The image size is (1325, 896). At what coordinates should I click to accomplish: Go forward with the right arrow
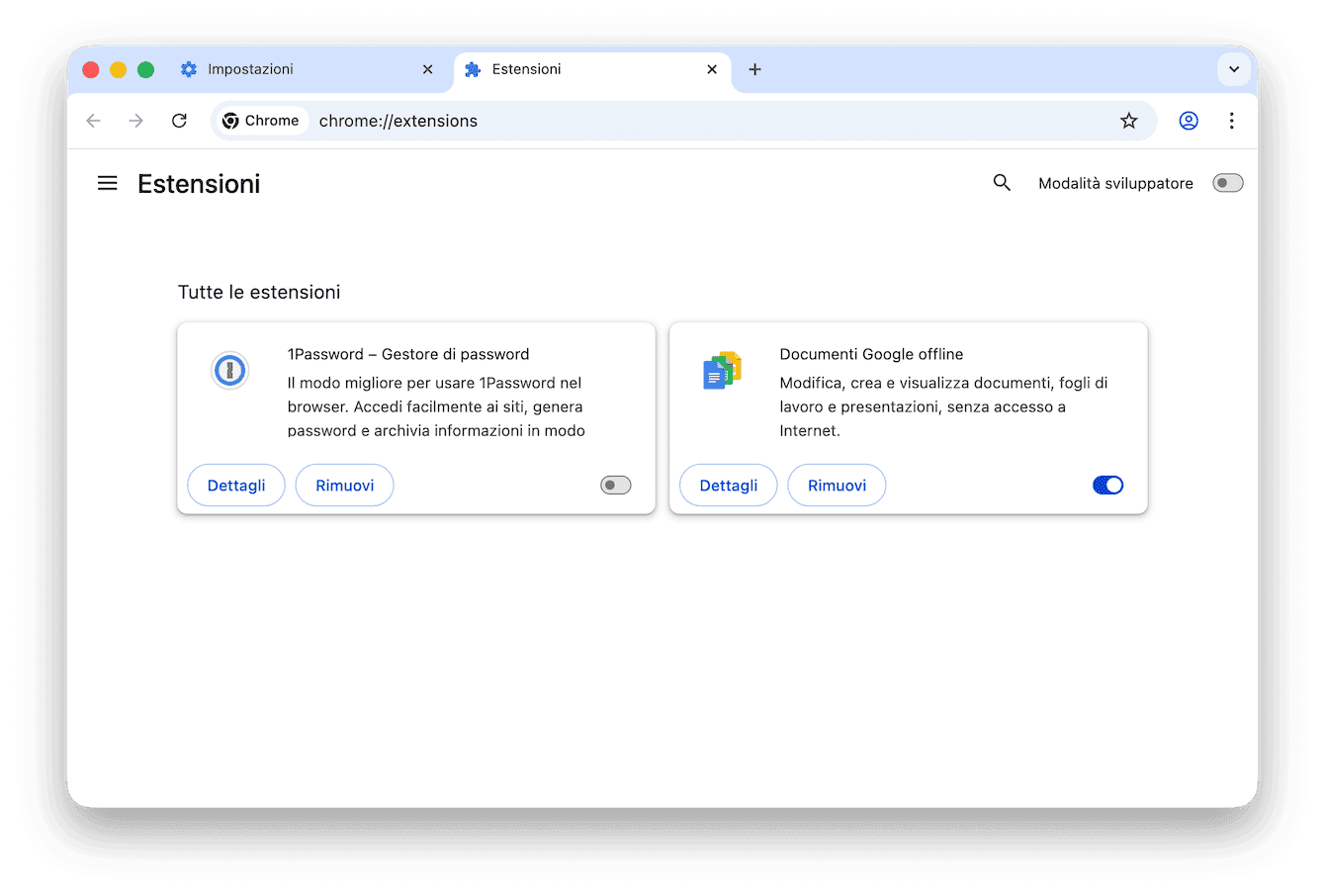tap(136, 121)
